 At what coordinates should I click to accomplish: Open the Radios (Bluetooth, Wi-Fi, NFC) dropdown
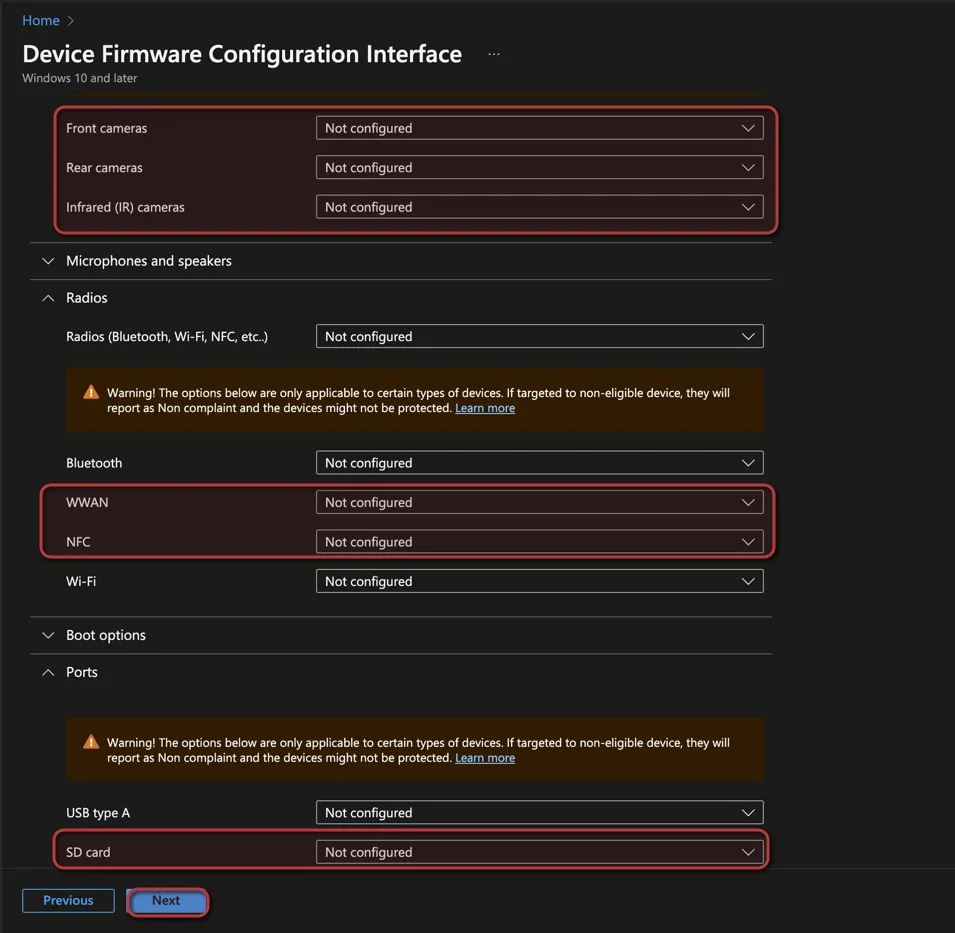click(x=540, y=336)
